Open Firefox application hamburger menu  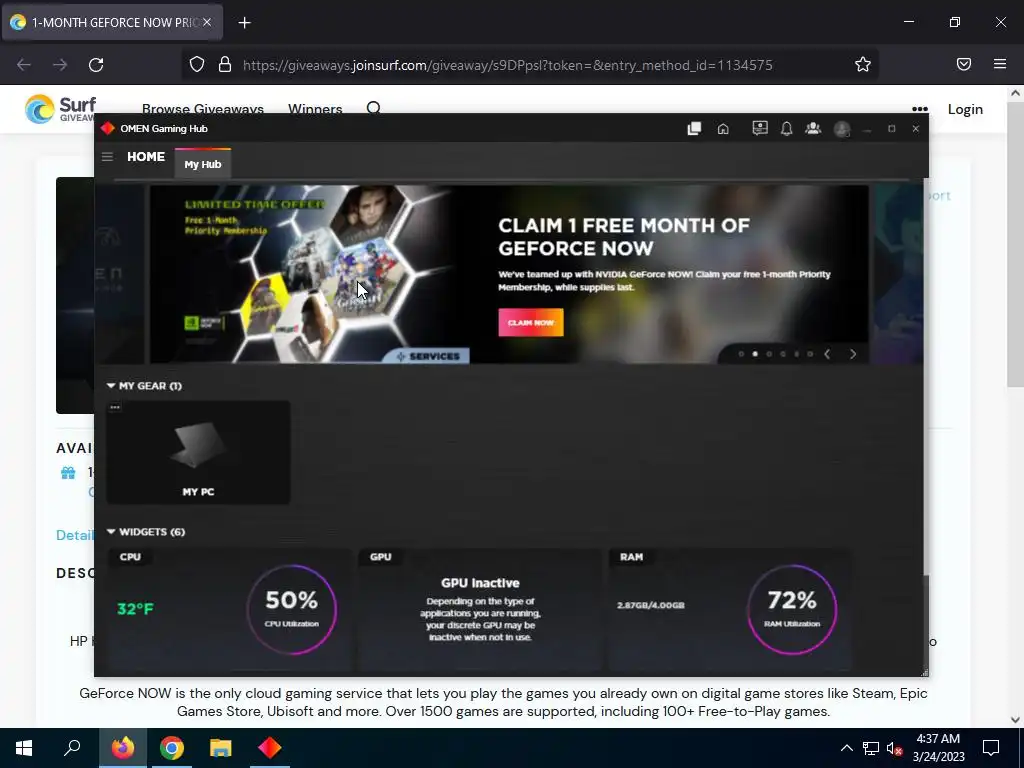pyautogui.click(x=1000, y=64)
